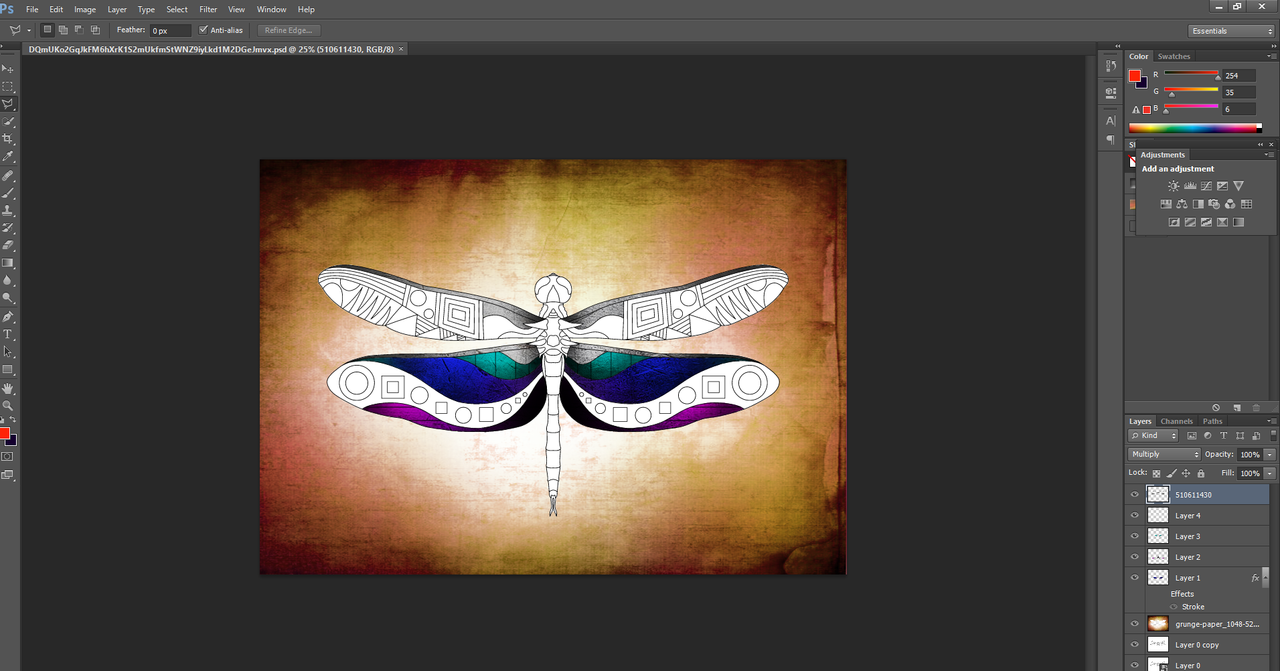
Task: Click the color spectrum ramp
Action: click(x=1195, y=128)
